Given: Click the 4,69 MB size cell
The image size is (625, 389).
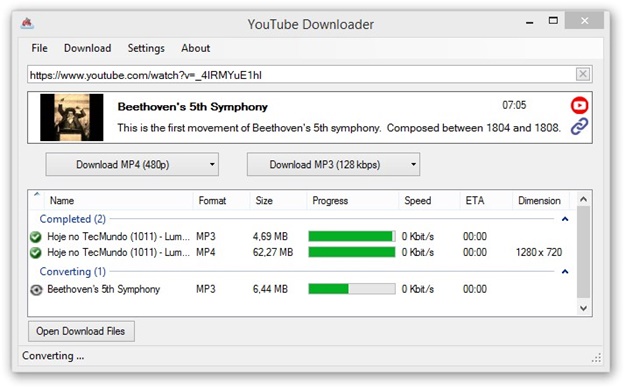Looking at the screenshot, I should coord(270,237).
